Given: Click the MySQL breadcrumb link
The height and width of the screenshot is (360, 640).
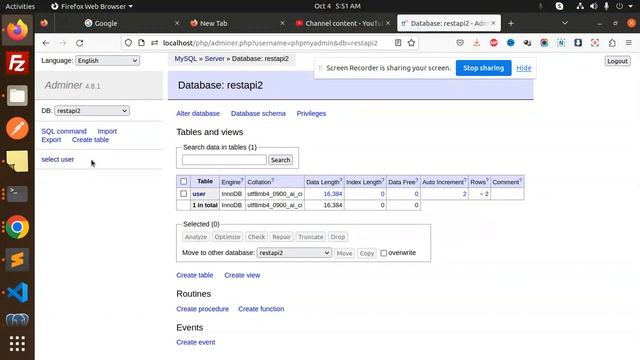Looking at the screenshot, I should [186, 59].
